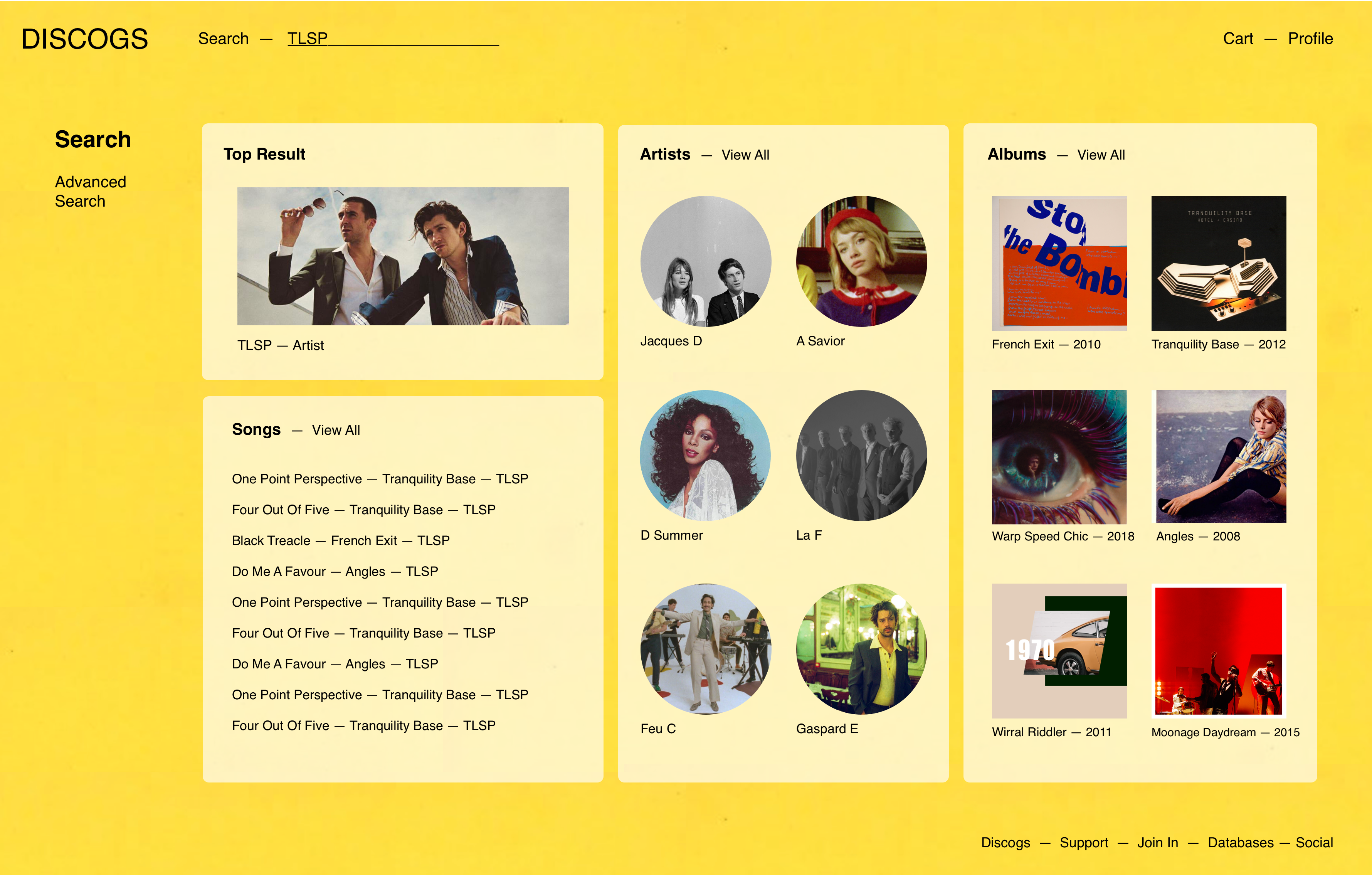This screenshot has width=1372, height=875.
Task: Open Discogs footer link
Action: tap(1005, 843)
